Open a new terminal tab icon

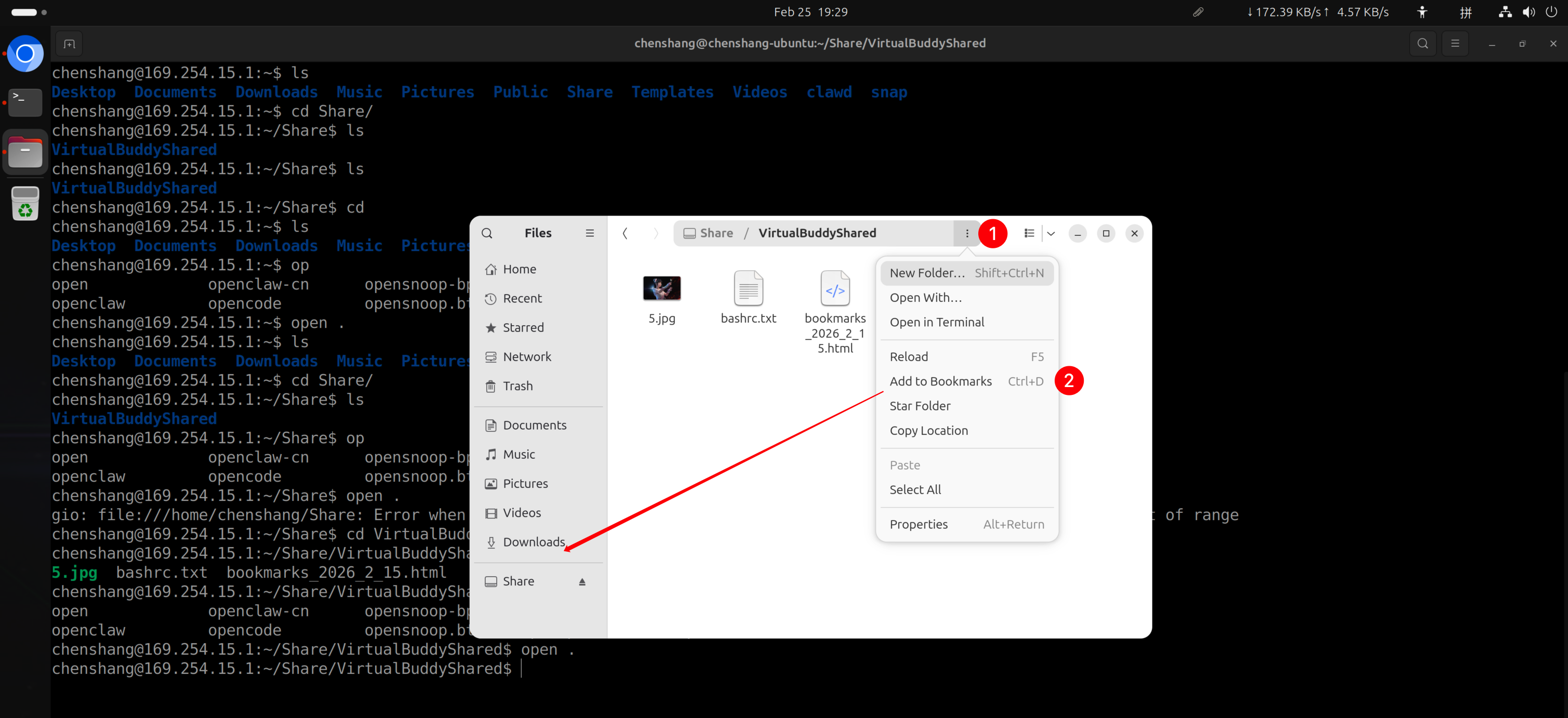click(x=70, y=44)
